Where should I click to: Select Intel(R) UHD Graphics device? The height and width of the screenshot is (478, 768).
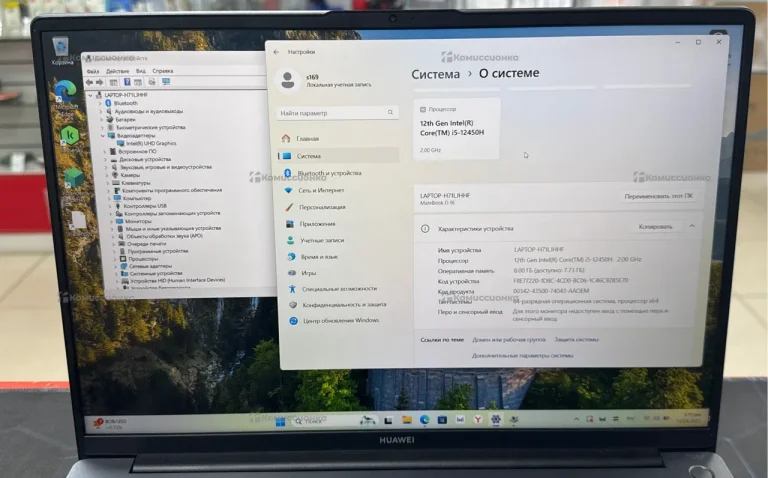(147, 143)
